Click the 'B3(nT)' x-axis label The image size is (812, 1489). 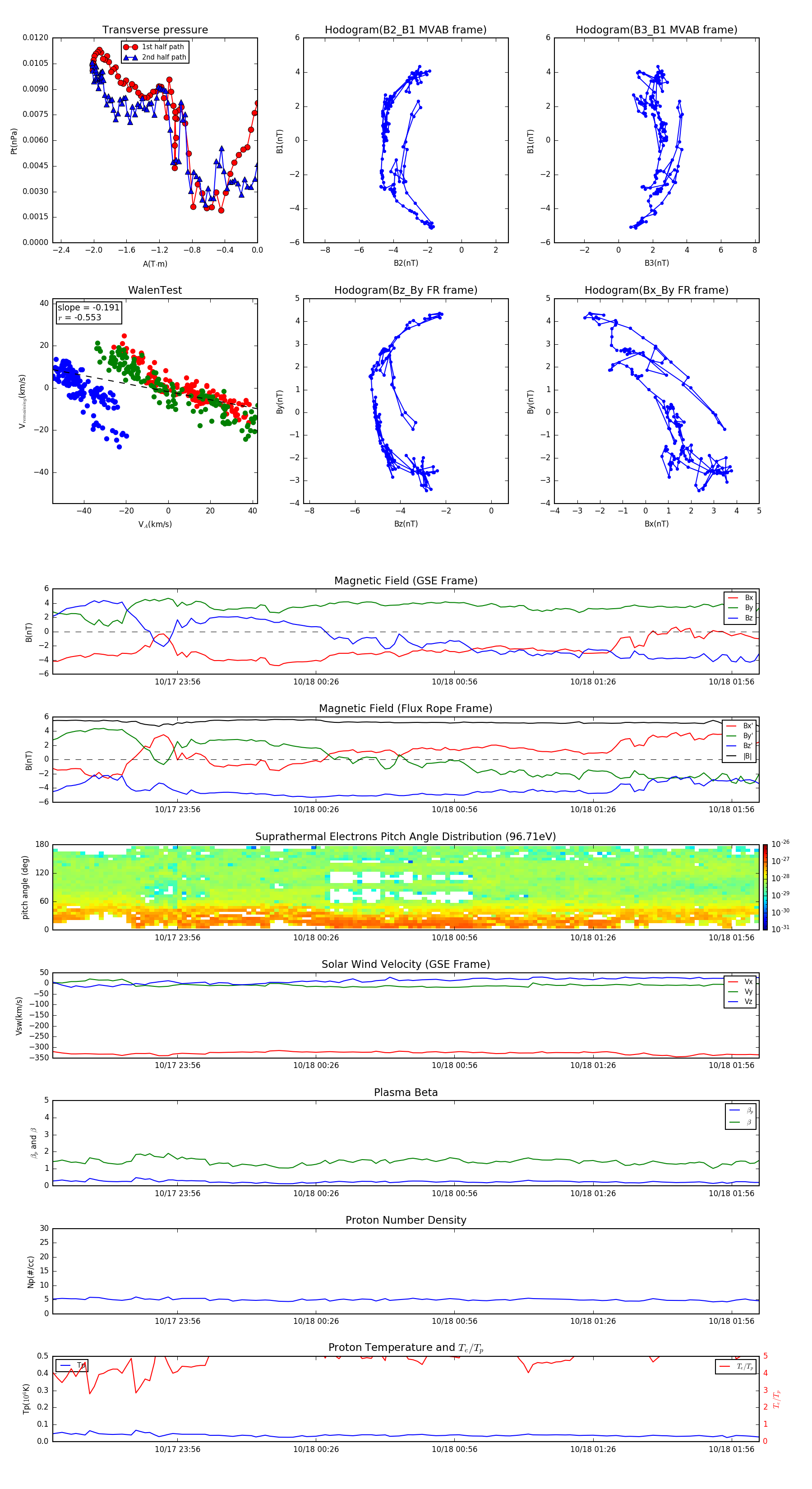(656, 263)
